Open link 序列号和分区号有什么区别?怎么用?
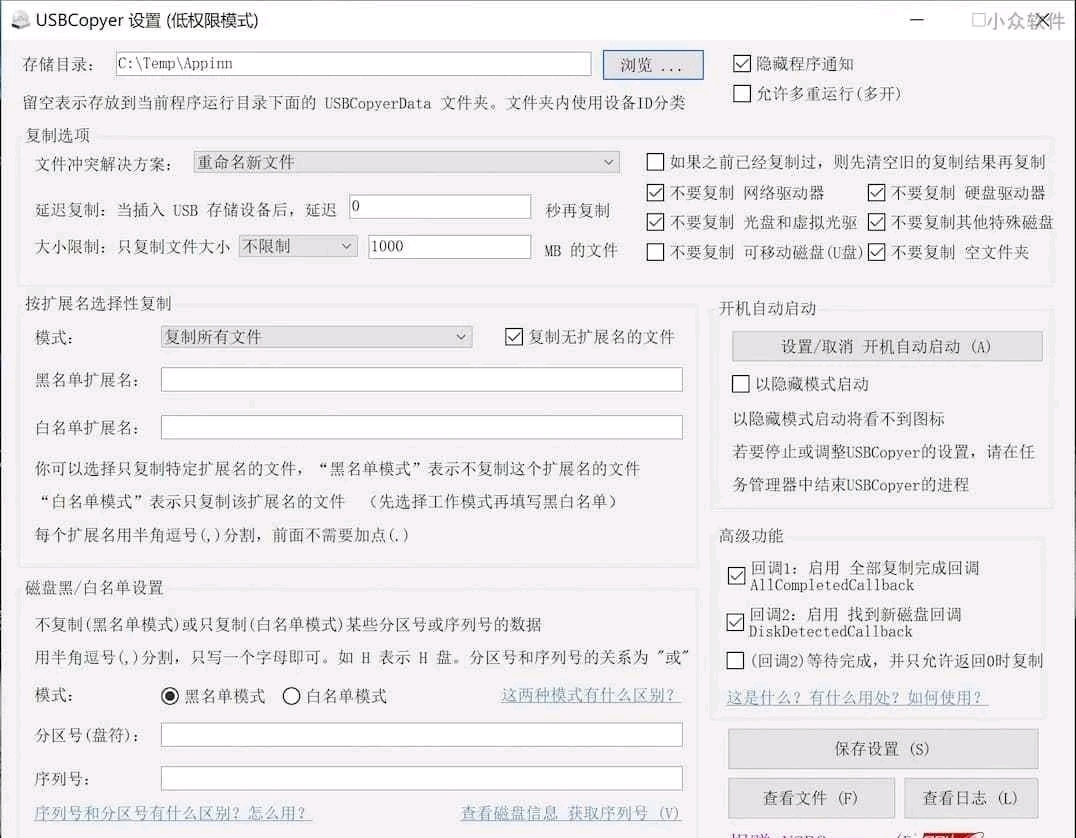 click(172, 813)
